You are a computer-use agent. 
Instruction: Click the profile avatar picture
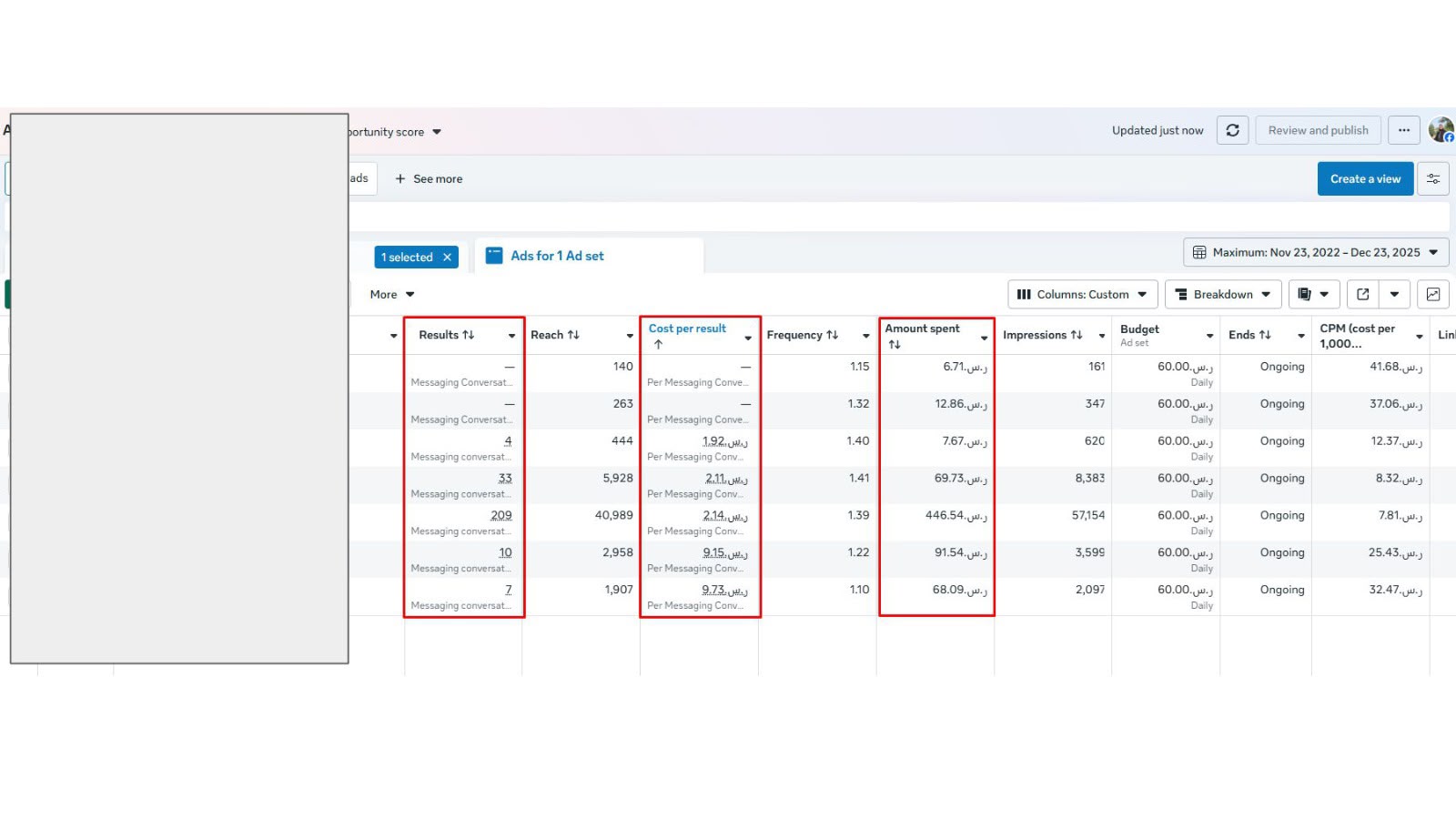pos(1441,130)
